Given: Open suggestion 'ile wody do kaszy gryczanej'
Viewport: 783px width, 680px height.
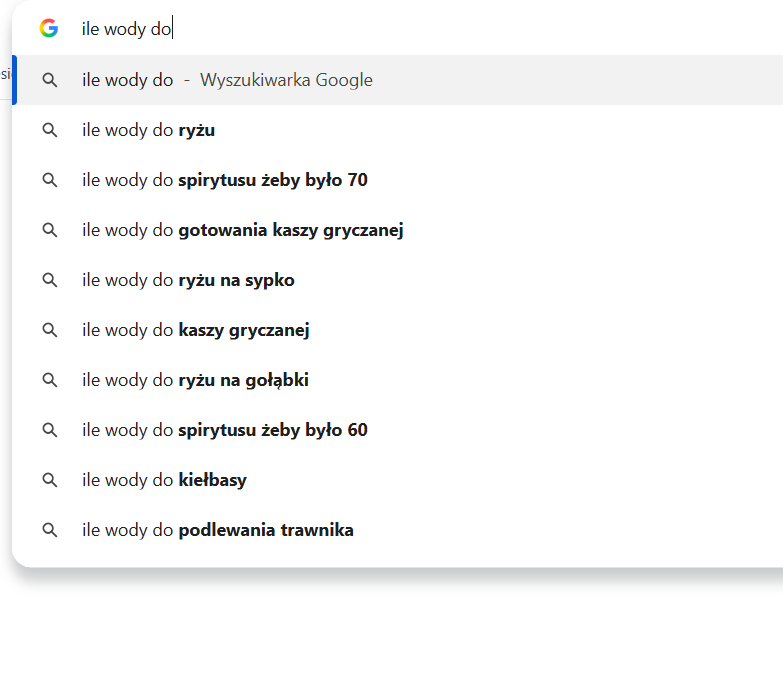Looking at the screenshot, I should (x=397, y=330).
